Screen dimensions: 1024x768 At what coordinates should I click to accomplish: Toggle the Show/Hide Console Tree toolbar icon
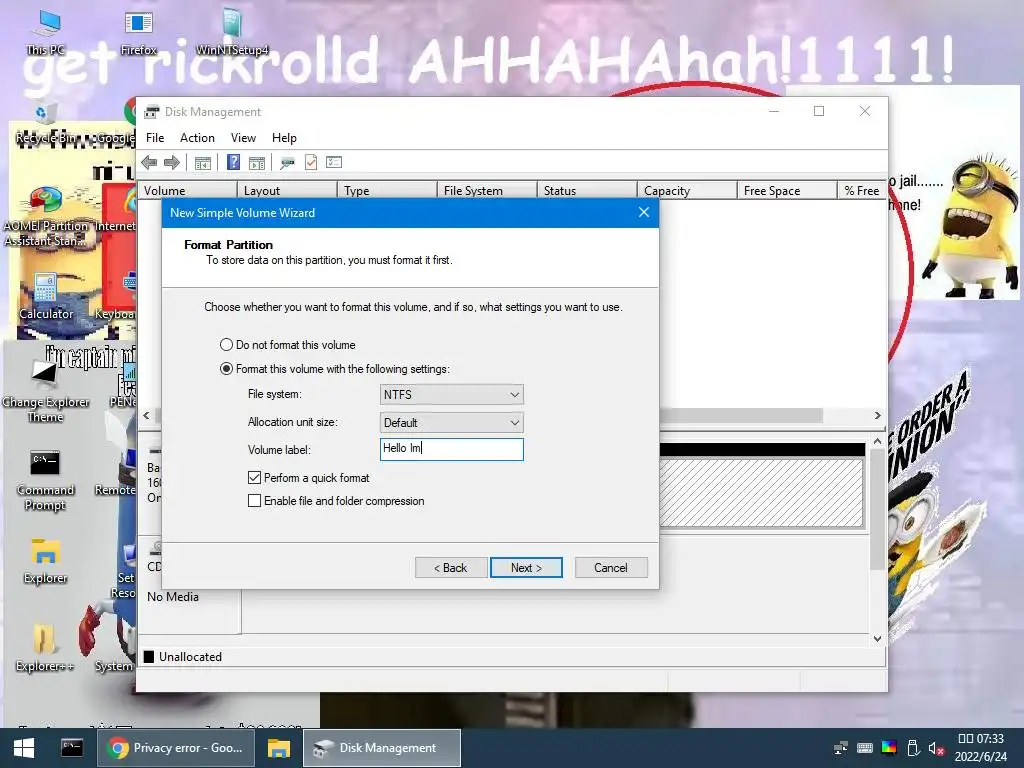[203, 163]
